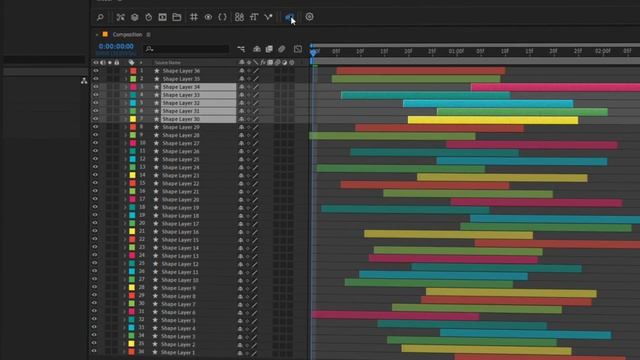
Task: Click the fx effects column header icon
Action: 263,62
